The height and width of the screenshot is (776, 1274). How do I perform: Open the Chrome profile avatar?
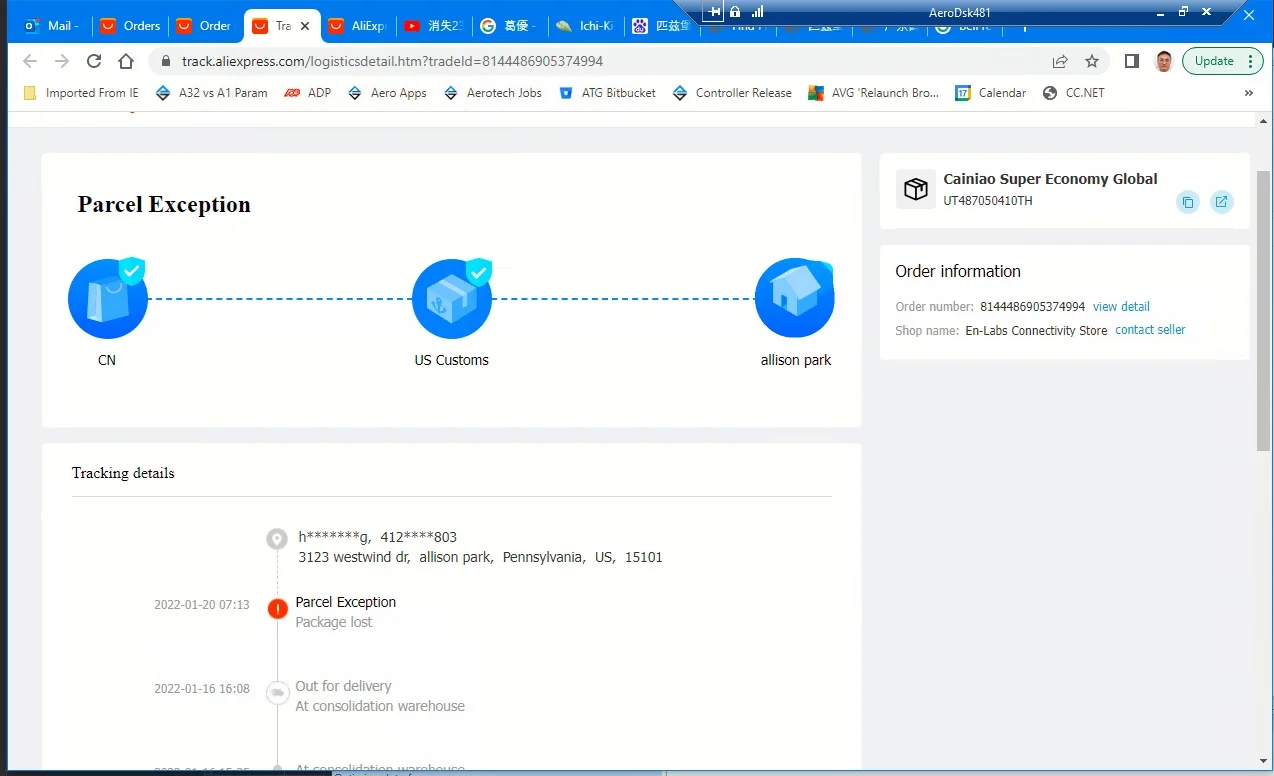1163,61
